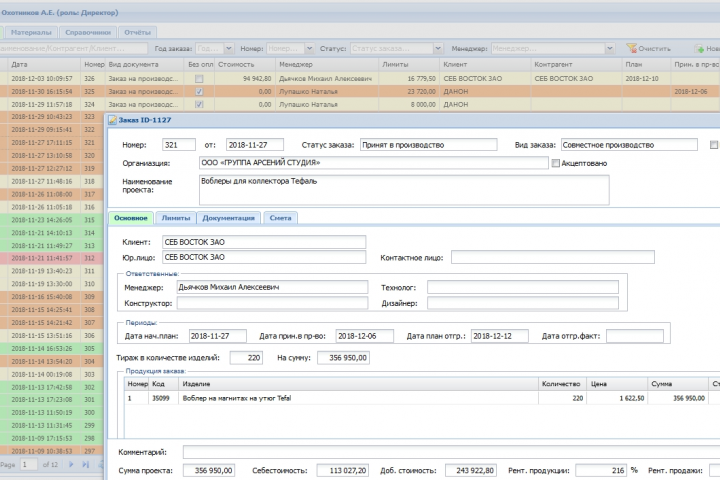
Task: Click the Комментарий input field
Action: (450, 453)
